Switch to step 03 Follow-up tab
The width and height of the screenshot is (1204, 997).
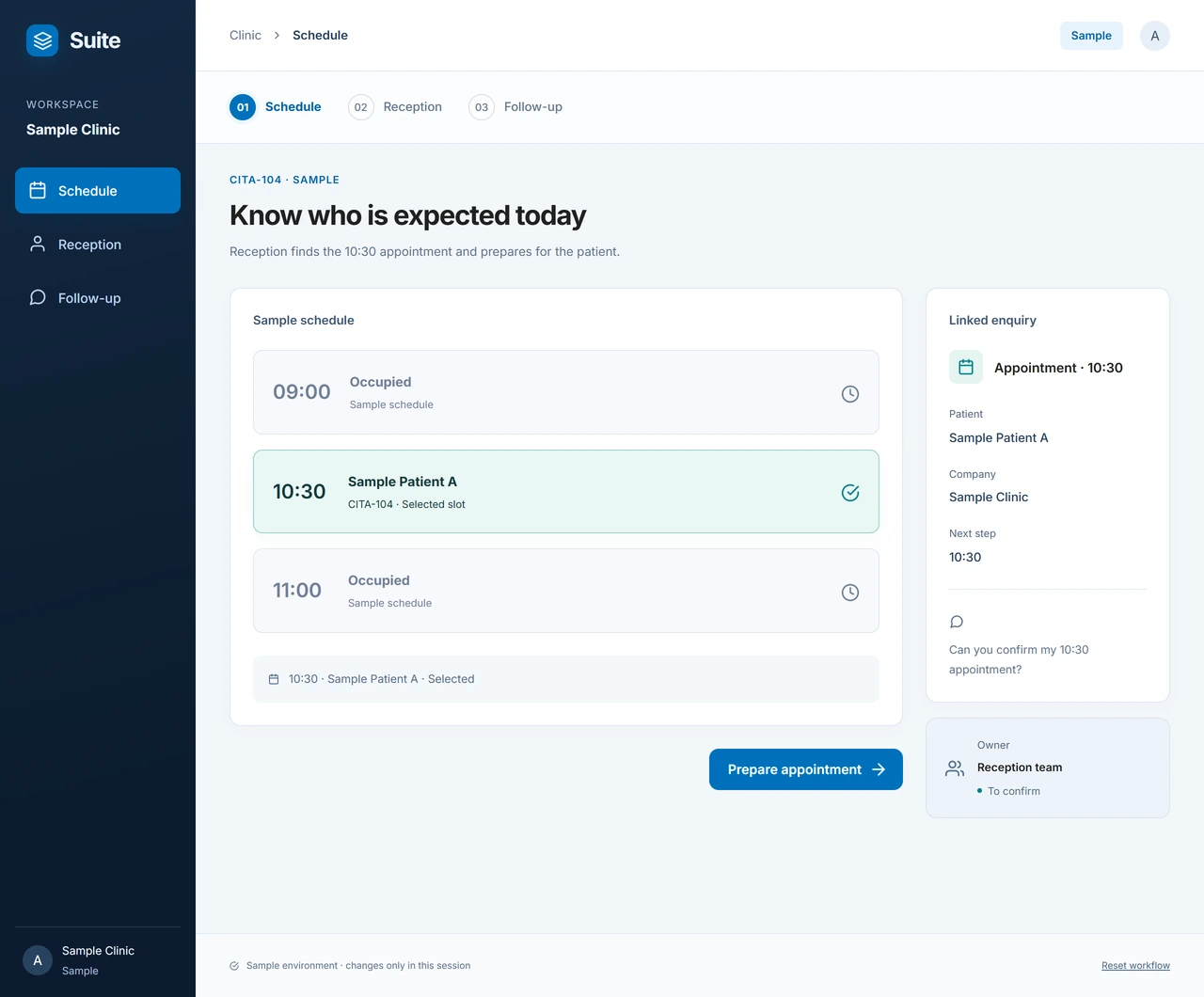(x=515, y=107)
